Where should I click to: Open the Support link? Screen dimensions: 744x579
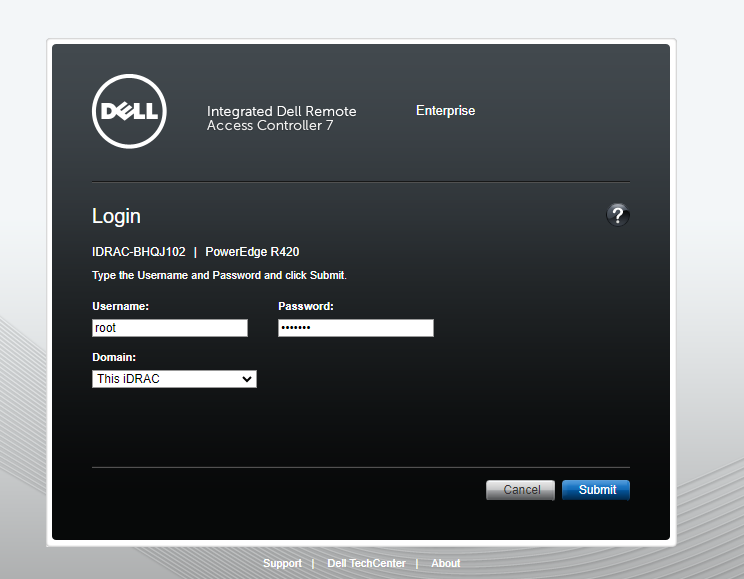(x=282, y=563)
